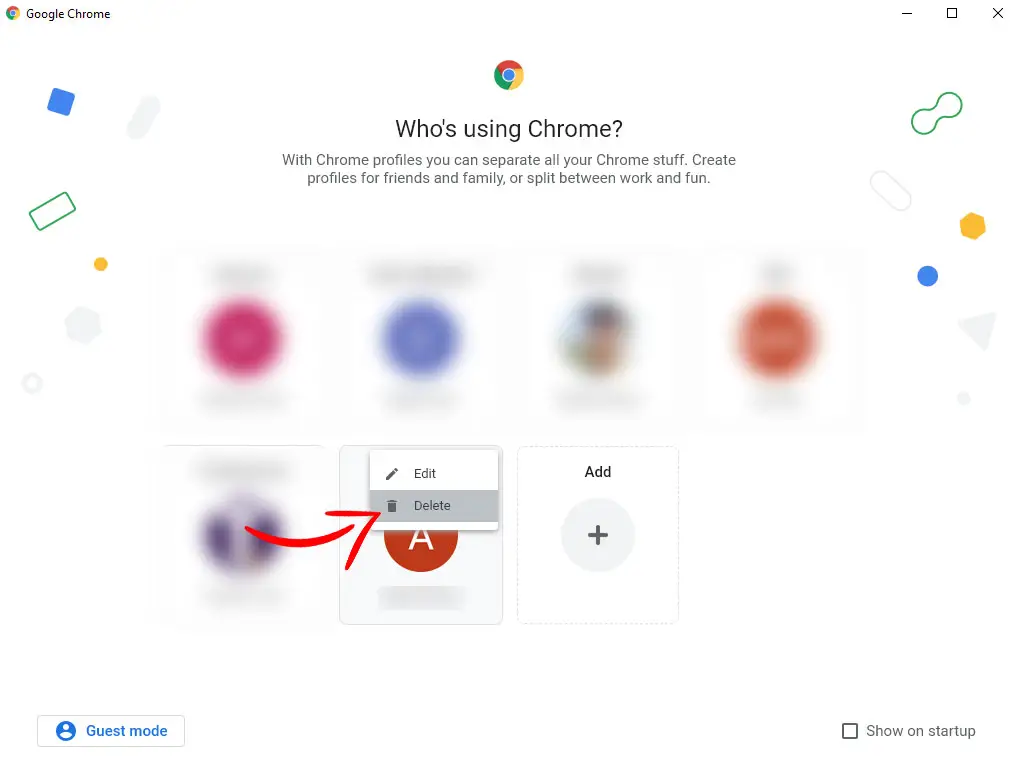Click the person icon in Guest mode button
1021x777 pixels.
[x=66, y=731]
